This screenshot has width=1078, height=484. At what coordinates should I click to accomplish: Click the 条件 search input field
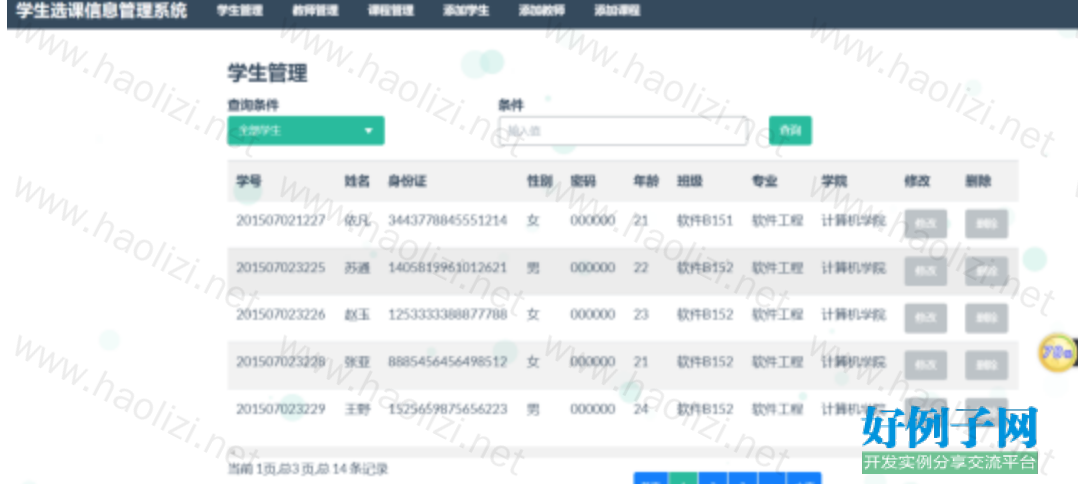[x=622, y=131]
